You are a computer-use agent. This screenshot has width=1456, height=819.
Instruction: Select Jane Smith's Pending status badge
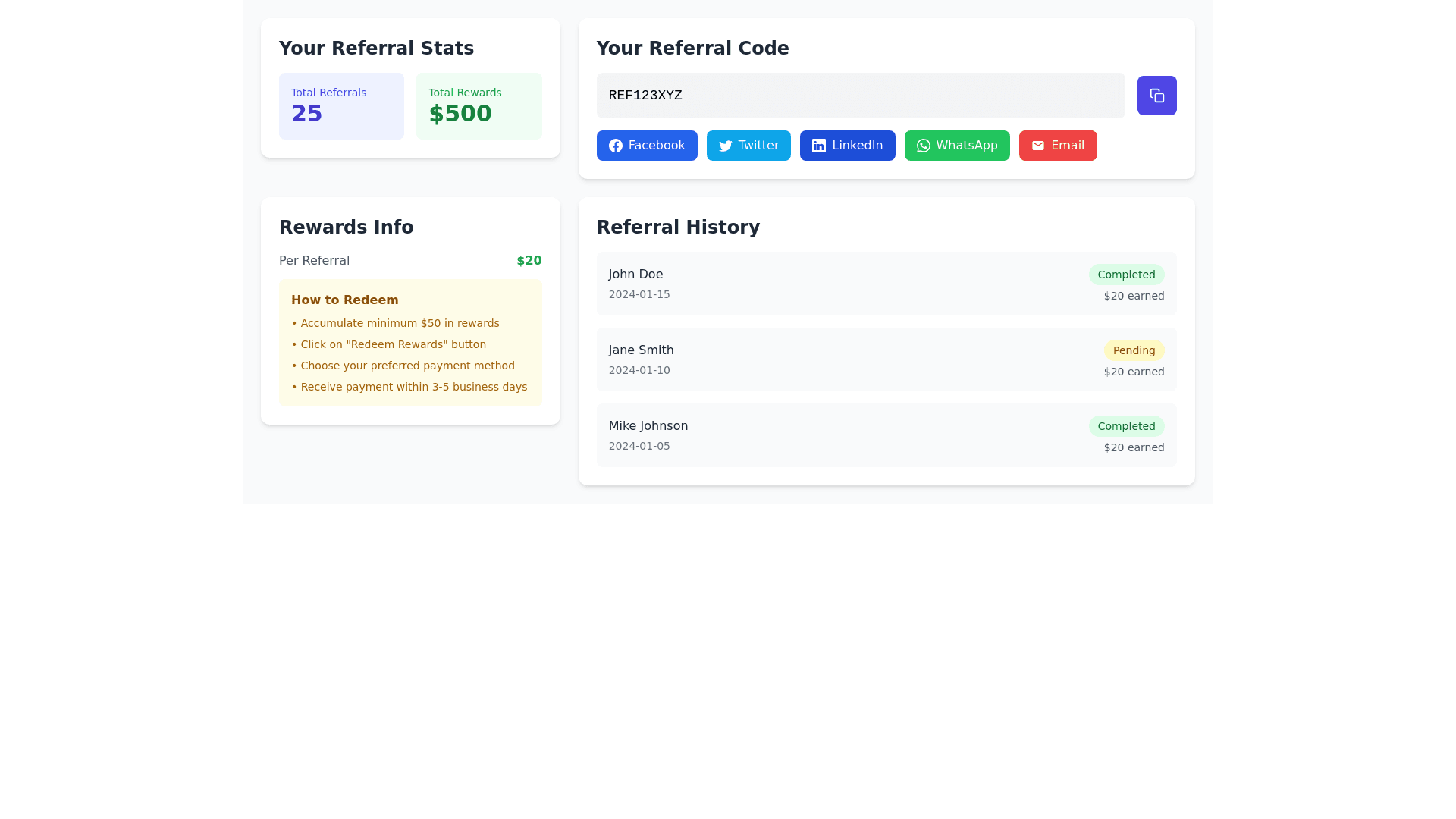pos(1133,350)
